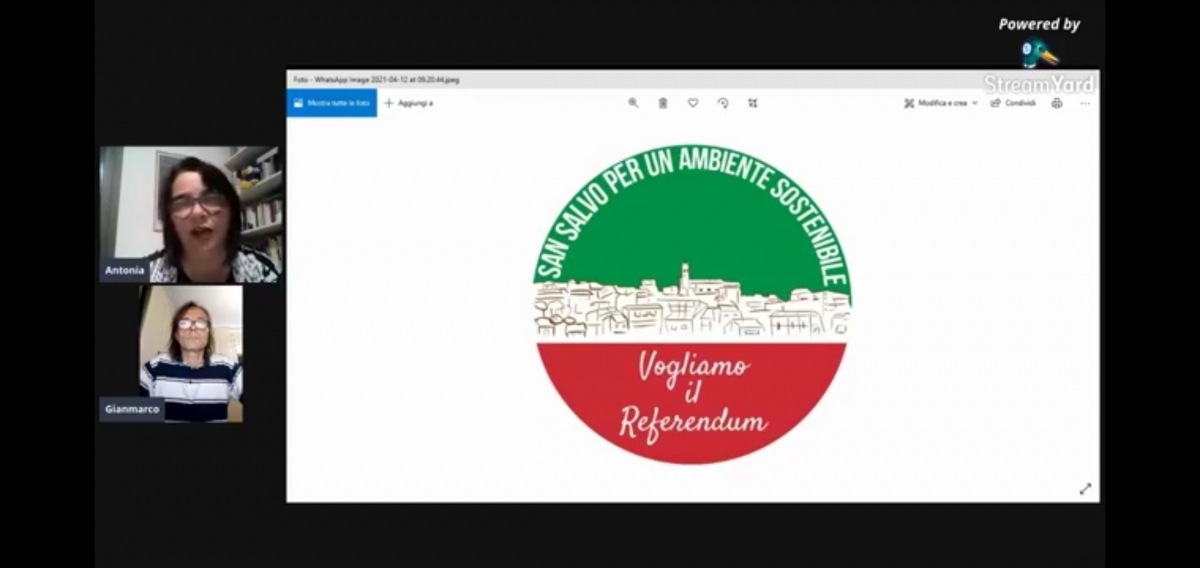Click the zoom magnifier icon

click(633, 103)
